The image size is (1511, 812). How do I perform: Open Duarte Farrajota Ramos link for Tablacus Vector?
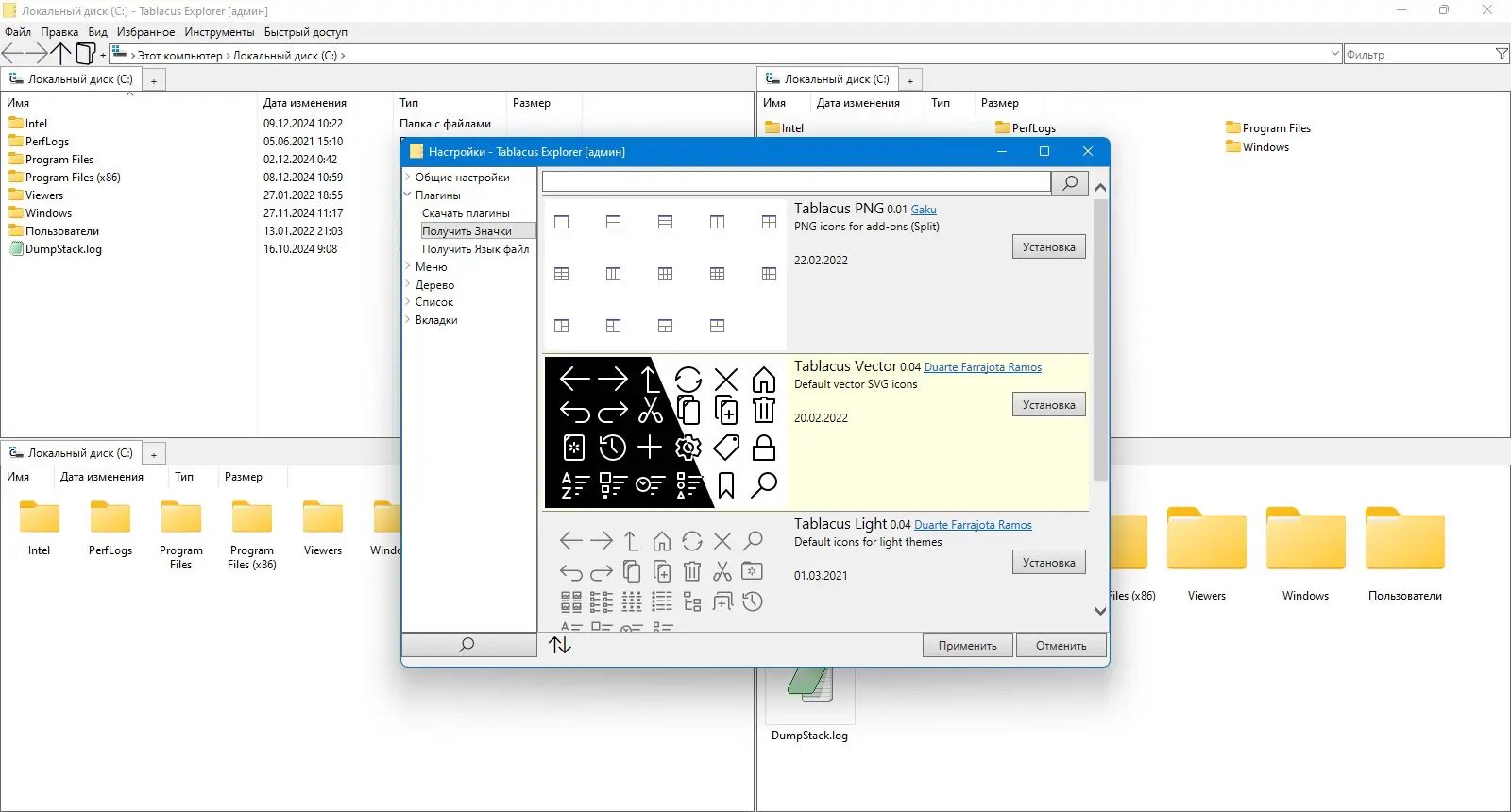tap(983, 367)
